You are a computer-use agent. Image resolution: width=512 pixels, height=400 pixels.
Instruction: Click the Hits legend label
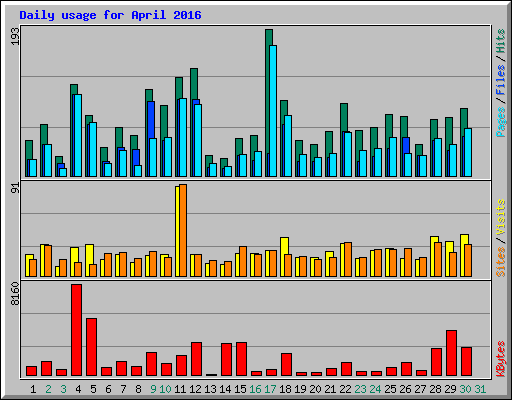click(501, 41)
